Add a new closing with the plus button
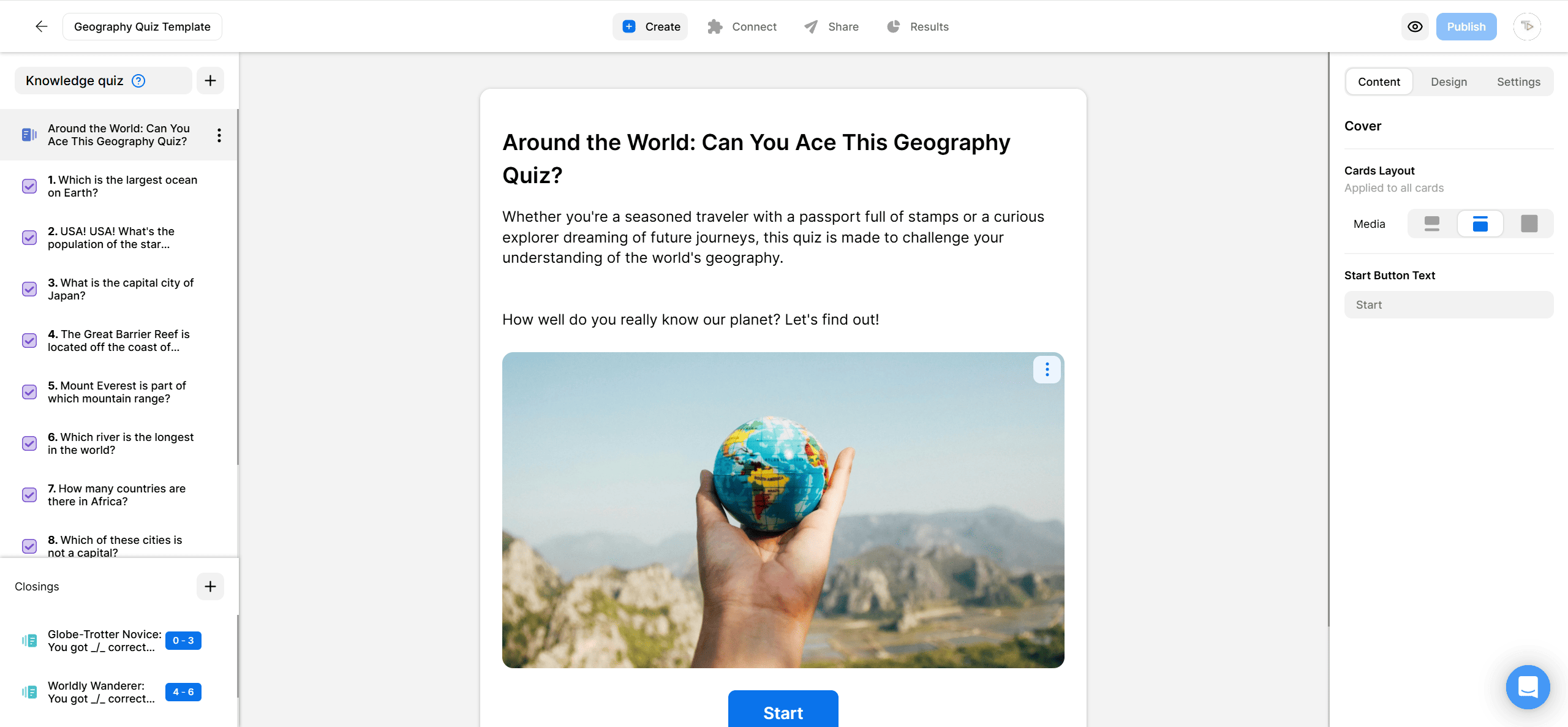Image resolution: width=1568 pixels, height=727 pixels. click(210, 586)
